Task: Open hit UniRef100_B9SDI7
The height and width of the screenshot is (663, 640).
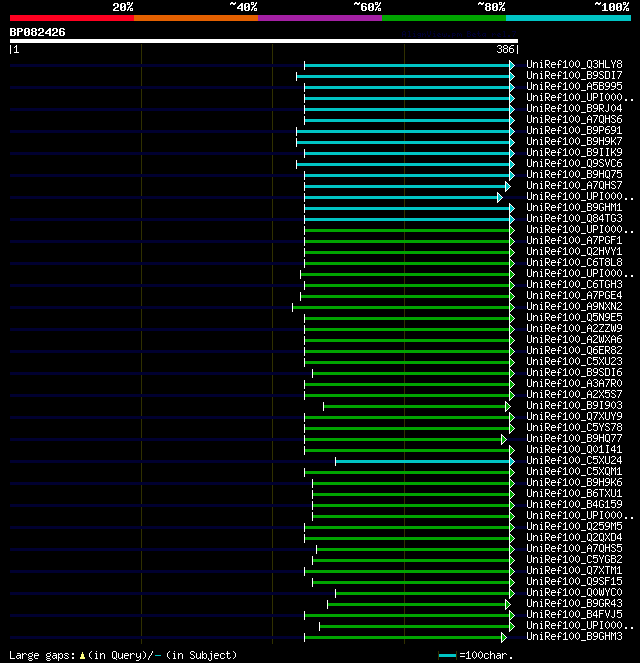Action: coord(574,76)
